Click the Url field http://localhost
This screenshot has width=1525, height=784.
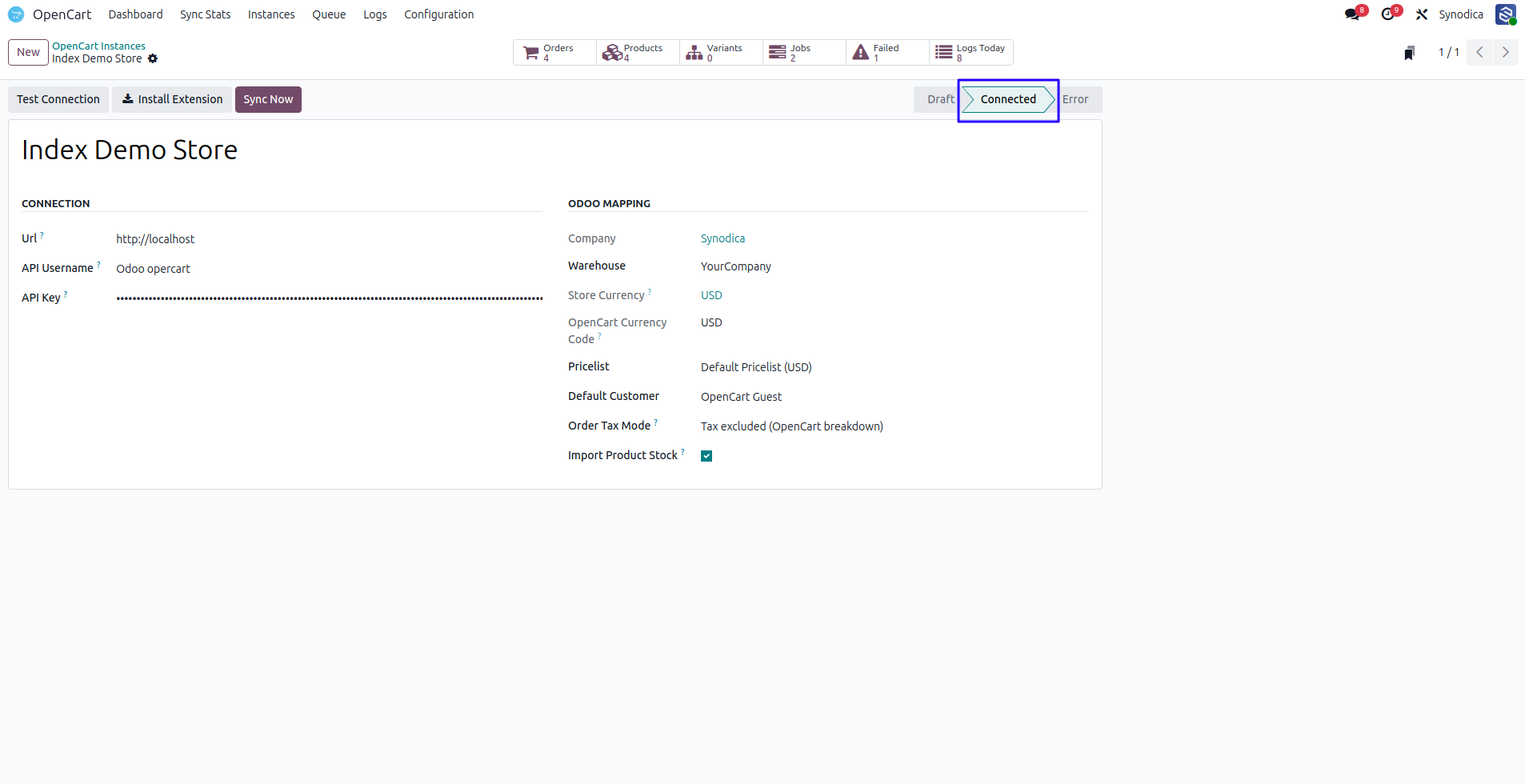pyautogui.click(x=329, y=239)
